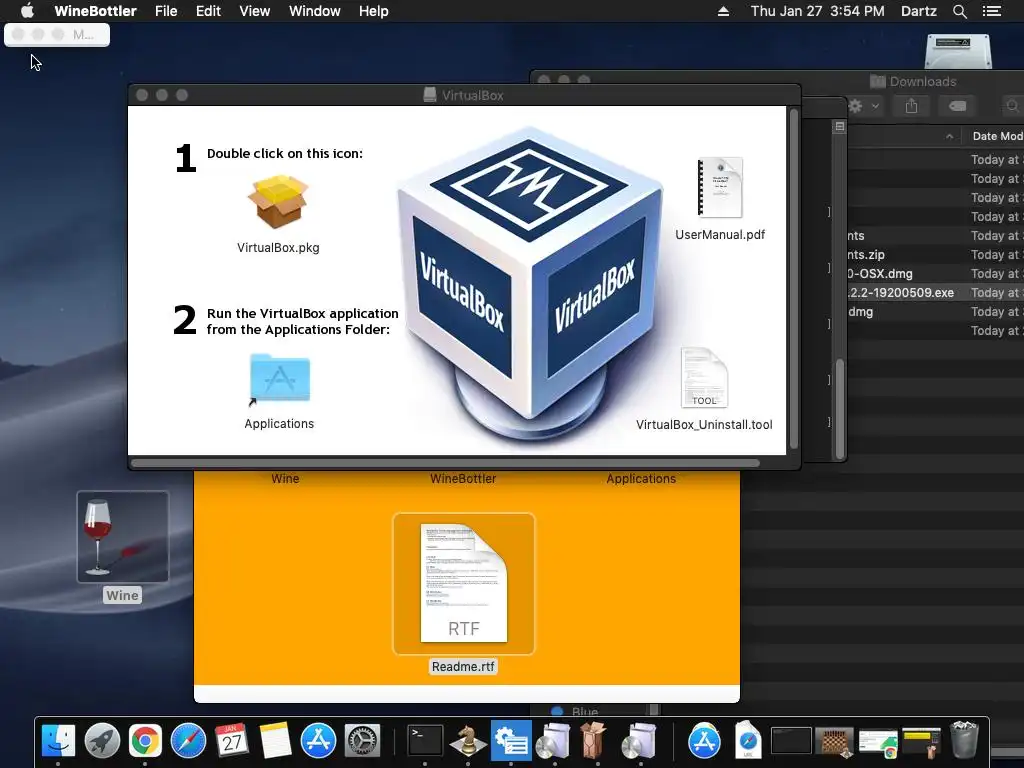
Task: Click the cardboard box WineBottler icon in dock
Action: (593, 741)
